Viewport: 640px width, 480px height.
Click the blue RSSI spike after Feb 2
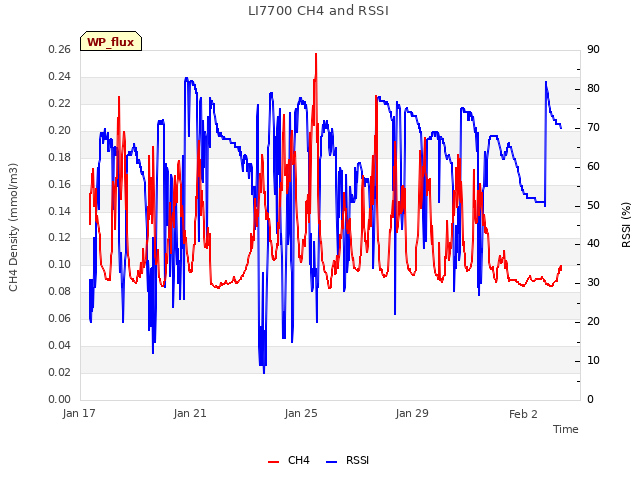tap(546, 83)
